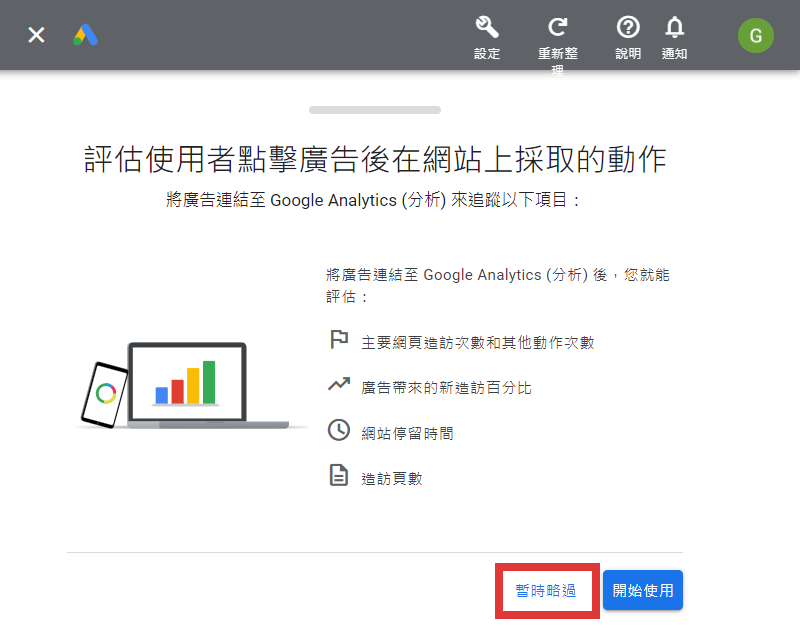Click text 網站停留時間
The image size is (800, 640).
pyautogui.click(x=407, y=434)
